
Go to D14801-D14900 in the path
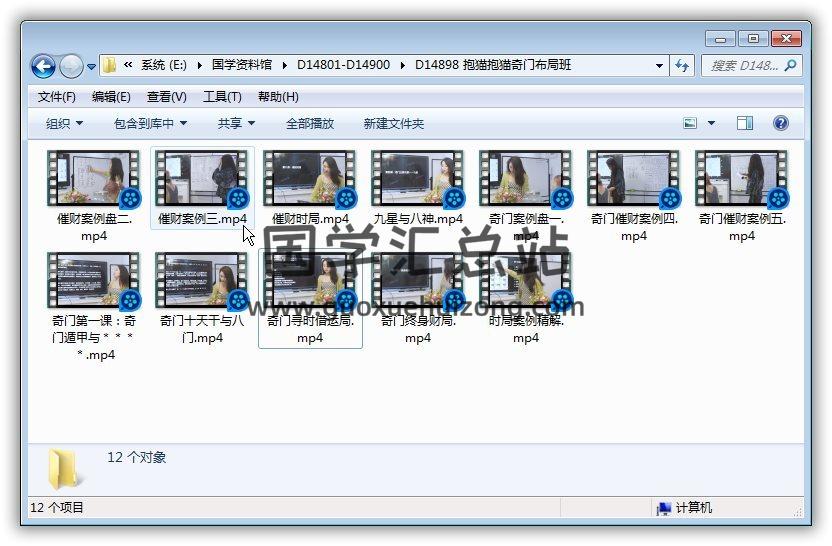tap(343, 65)
